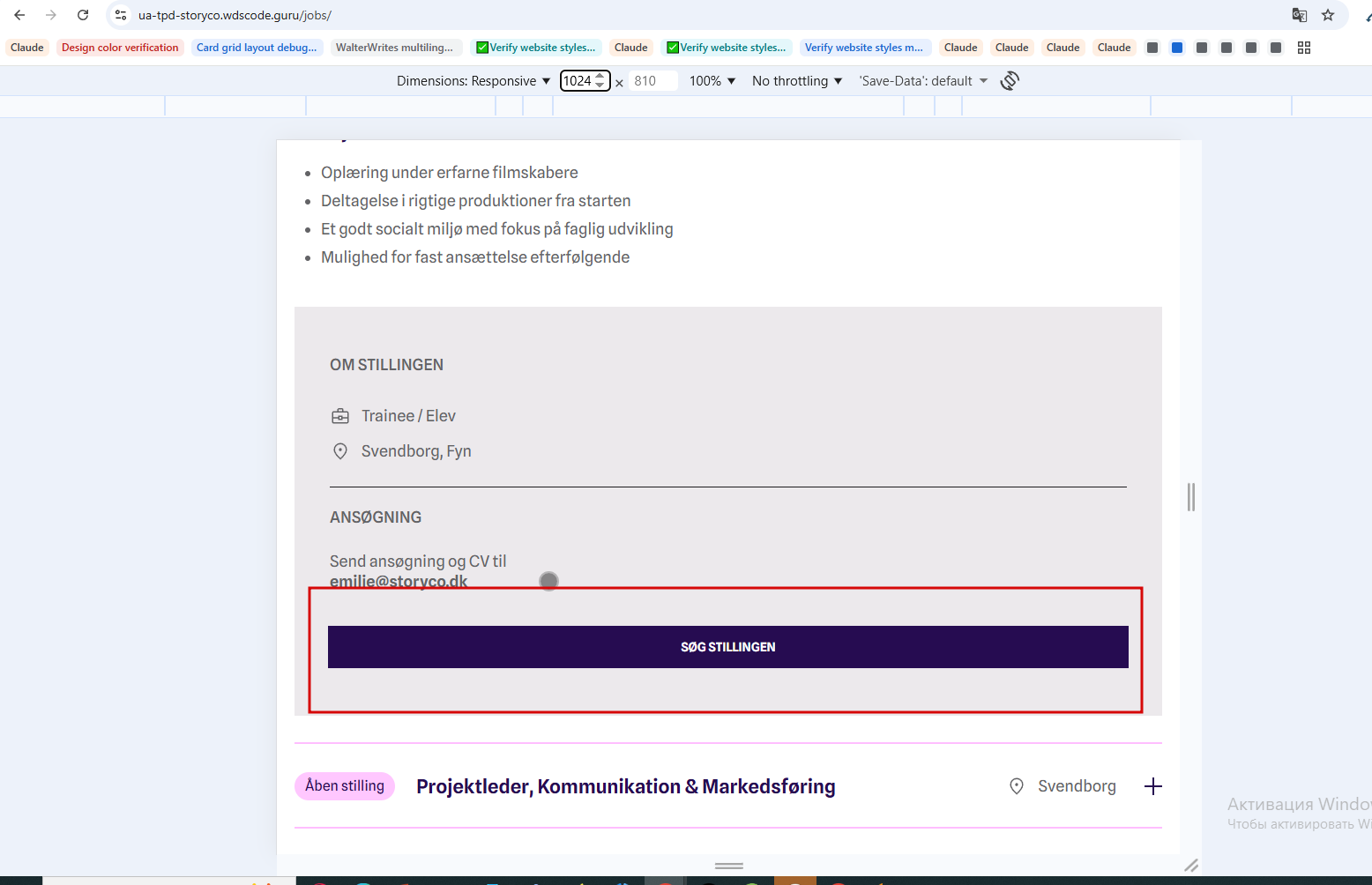The width and height of the screenshot is (1372, 885).
Task: Open the Verify website styles m... bookmark
Action: (x=864, y=48)
